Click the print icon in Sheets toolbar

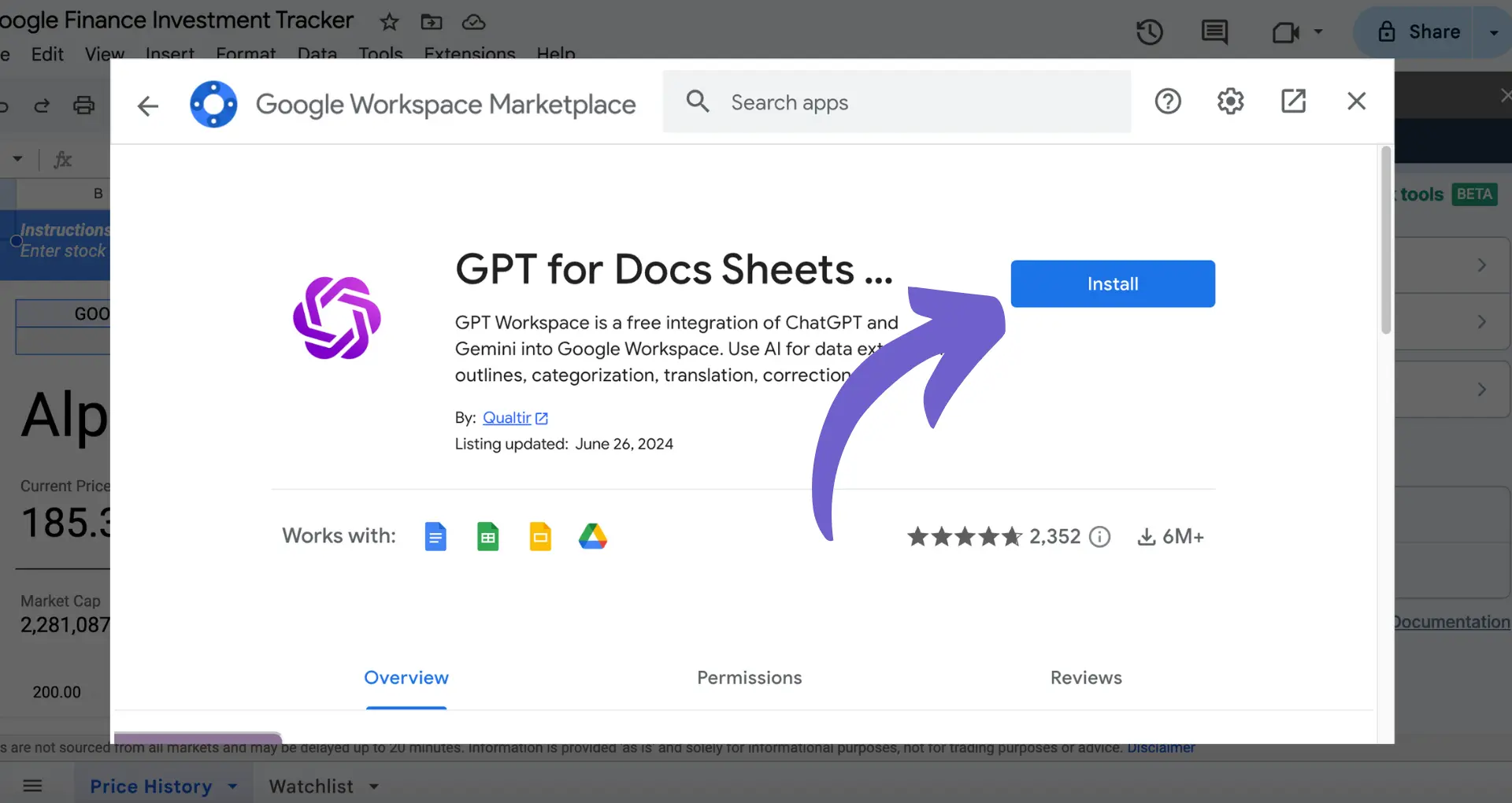pos(83,105)
